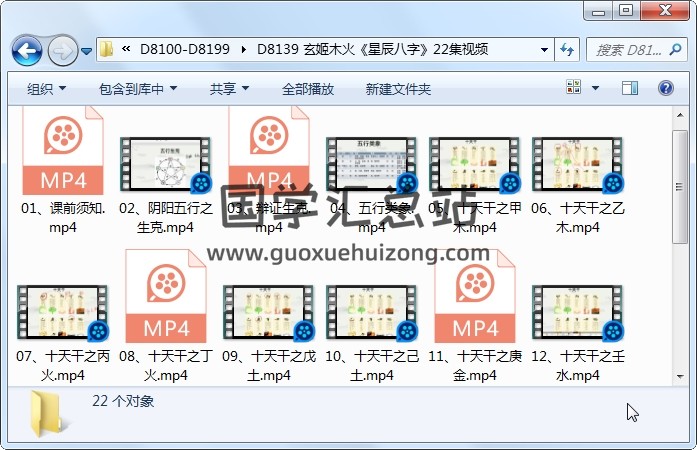This screenshot has height=450, width=697.
Task: Navigate to D8100-D8199 folder breadcrumb
Action: pyautogui.click(x=184, y=49)
